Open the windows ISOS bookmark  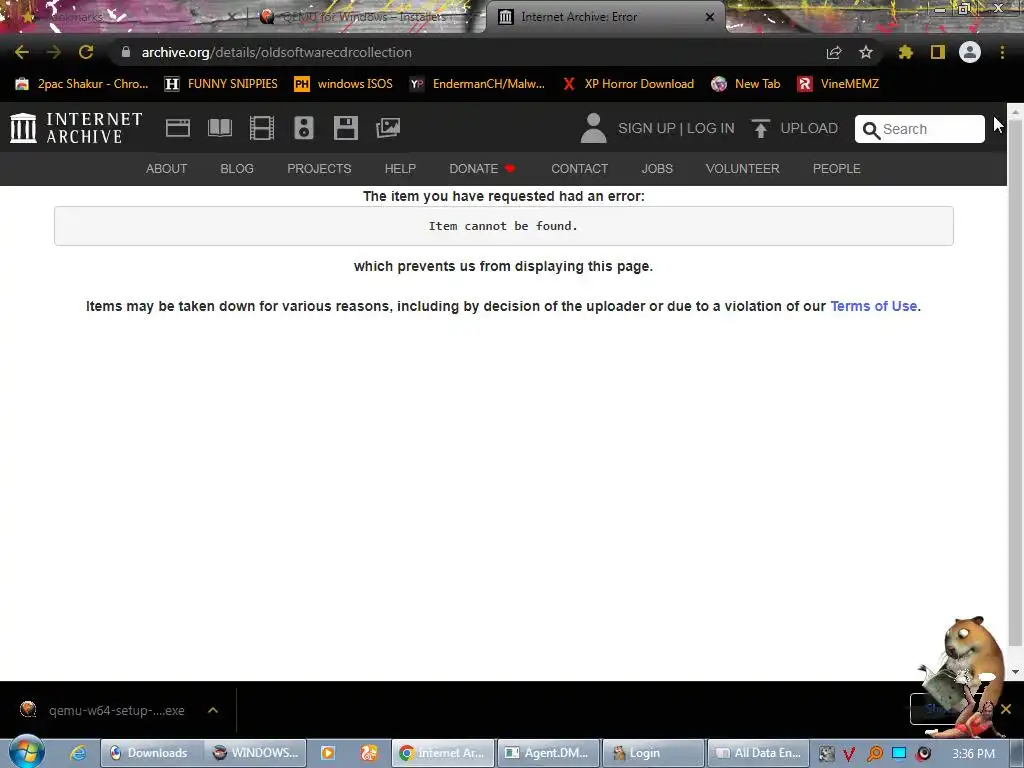click(344, 84)
